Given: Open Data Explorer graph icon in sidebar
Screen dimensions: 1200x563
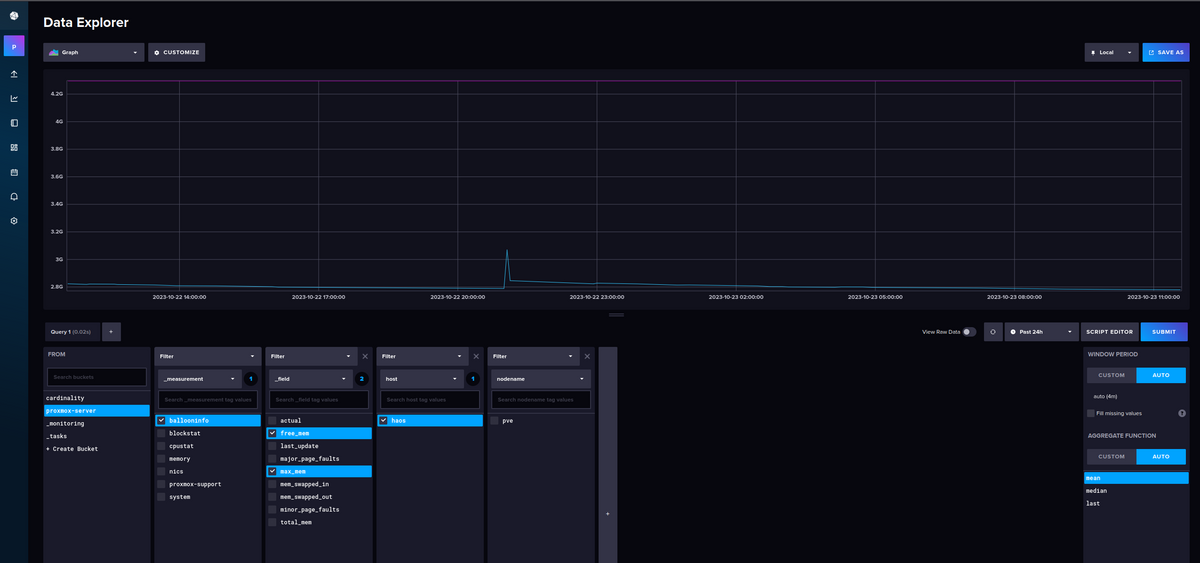Looking at the screenshot, I should tap(14, 98).
